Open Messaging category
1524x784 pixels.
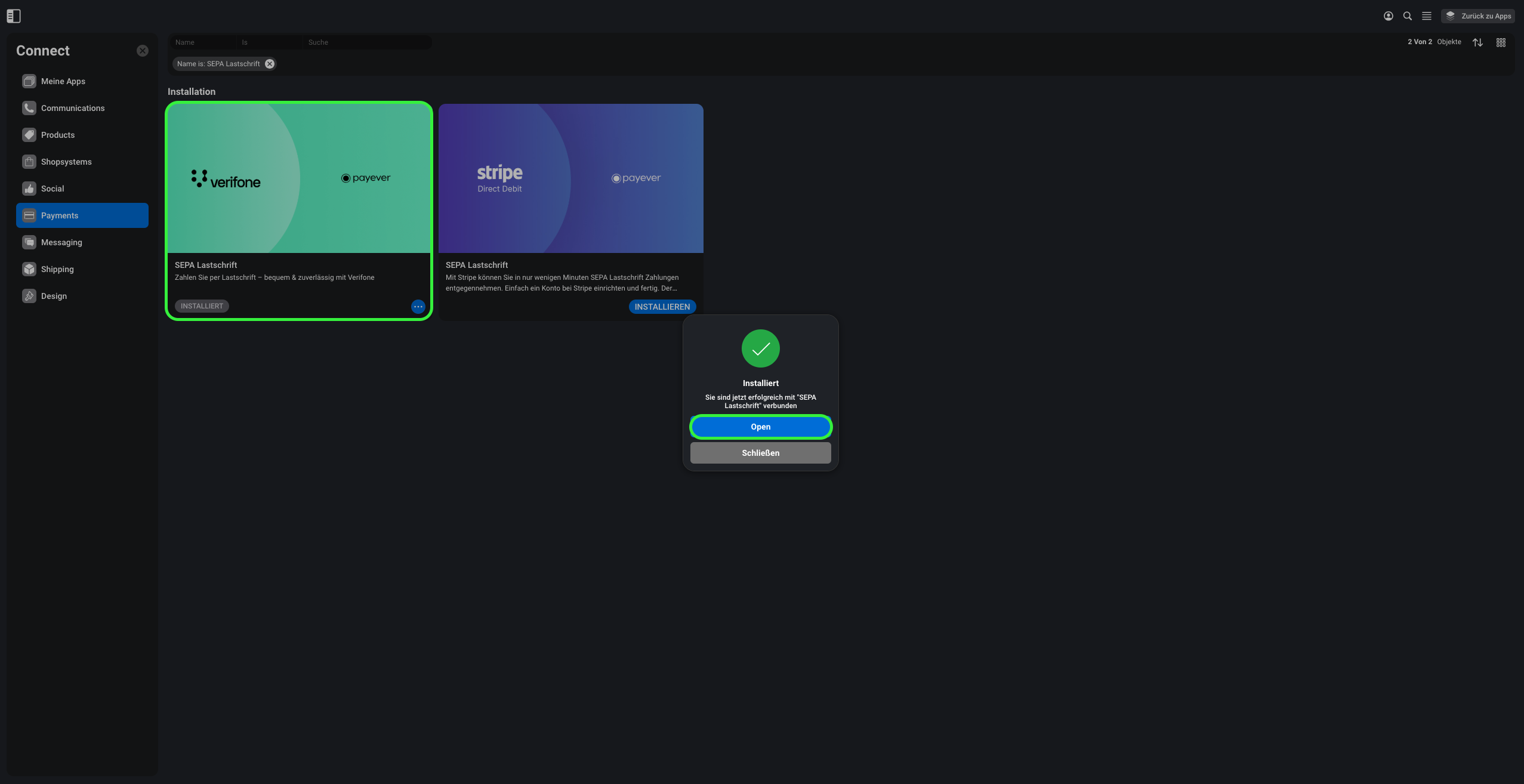coord(82,242)
